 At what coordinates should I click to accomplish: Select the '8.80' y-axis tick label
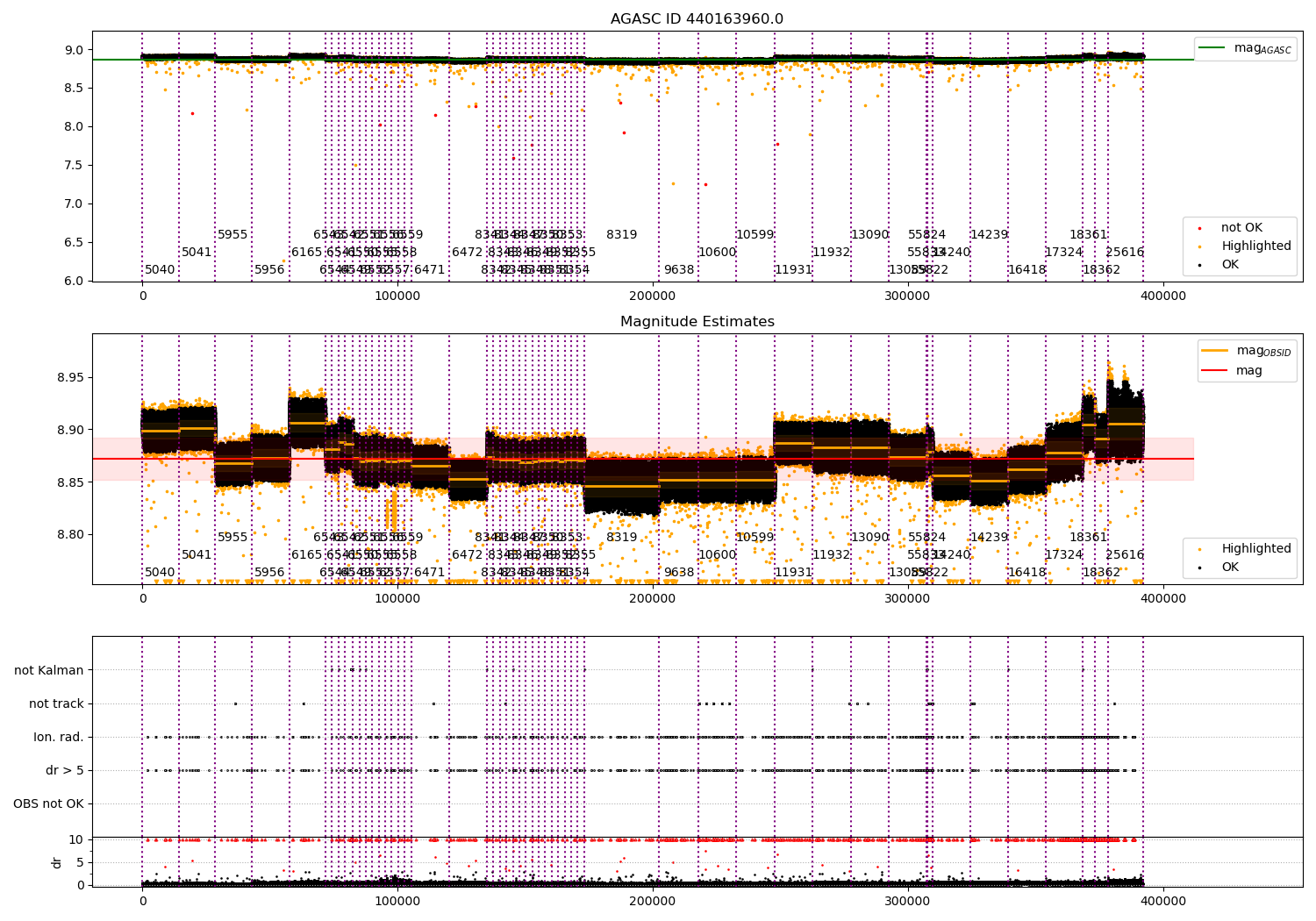click(x=70, y=535)
